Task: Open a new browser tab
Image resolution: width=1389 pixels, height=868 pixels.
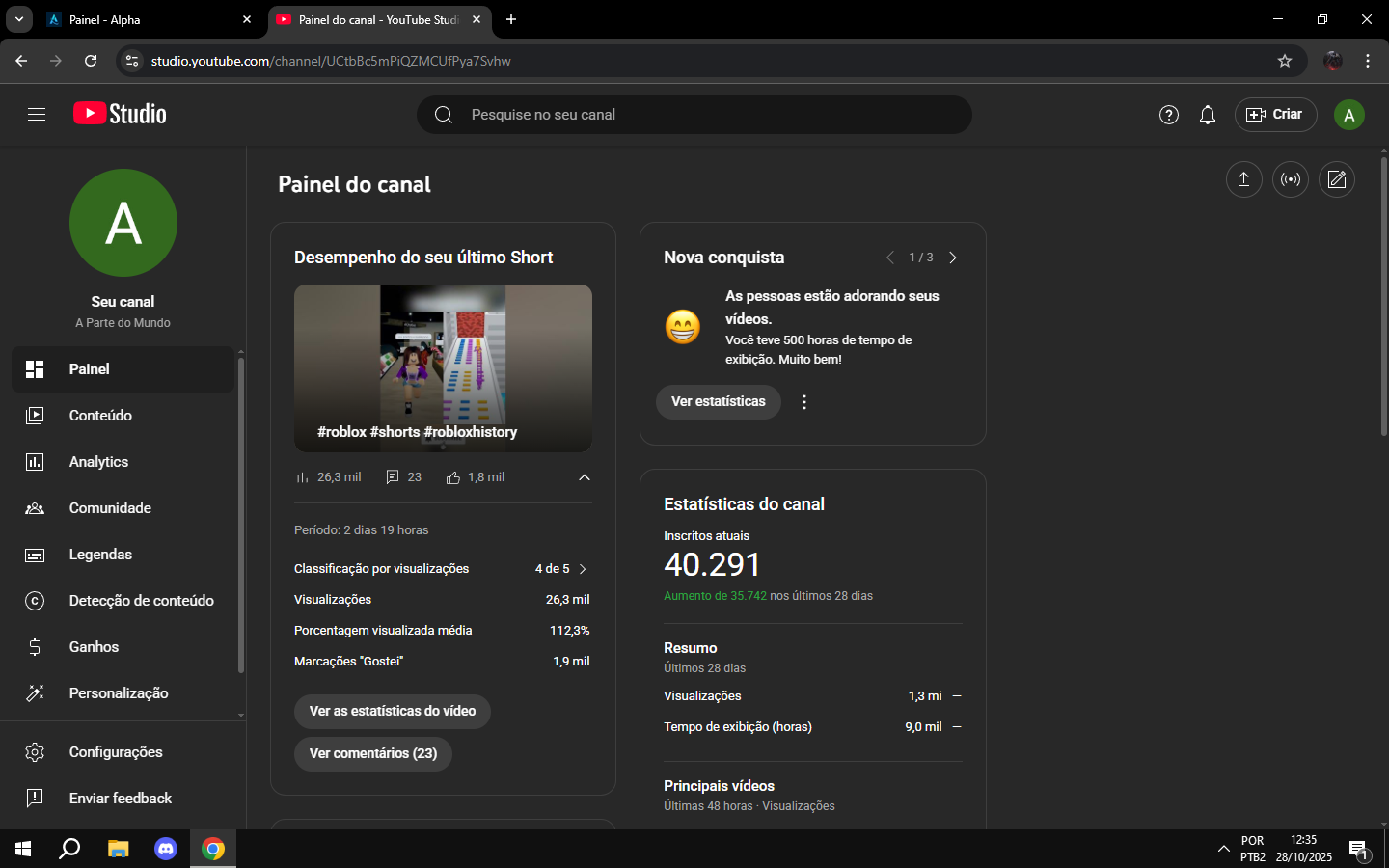Action: [511, 19]
